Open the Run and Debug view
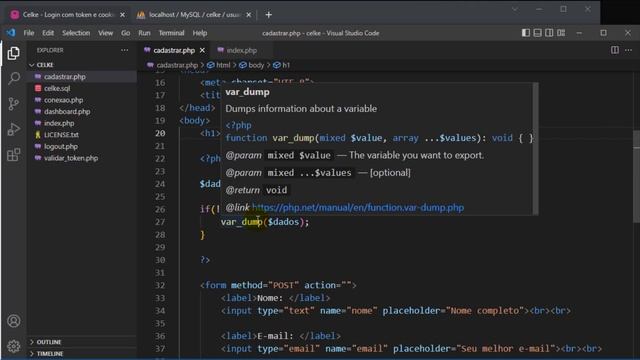 (x=13, y=129)
